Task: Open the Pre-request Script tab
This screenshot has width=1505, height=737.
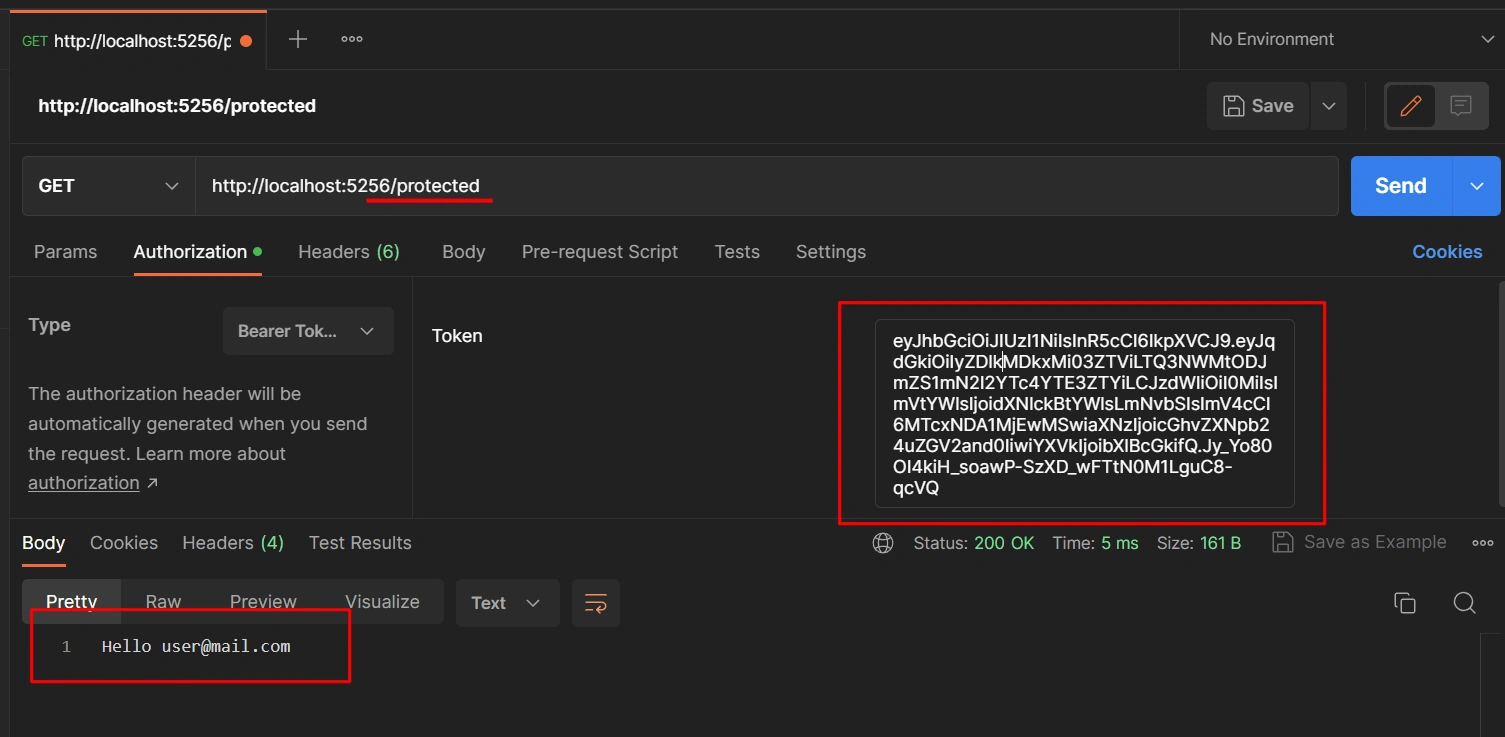Action: 600,252
